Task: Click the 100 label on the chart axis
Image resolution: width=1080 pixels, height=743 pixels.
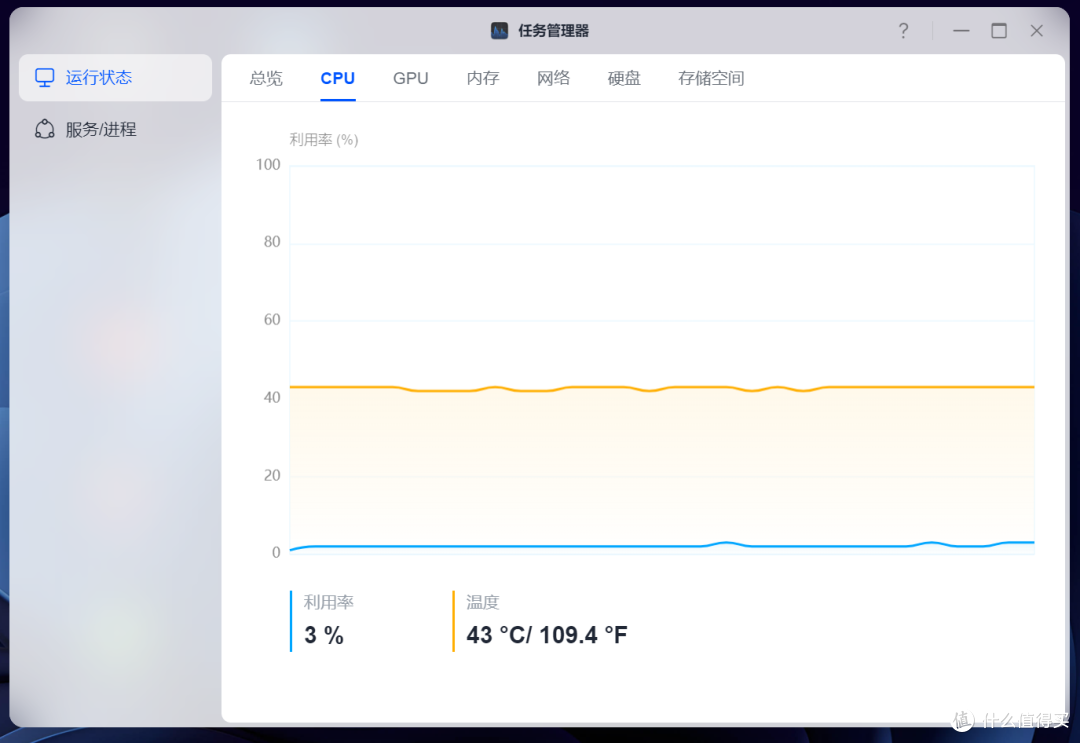Action: coord(268,165)
